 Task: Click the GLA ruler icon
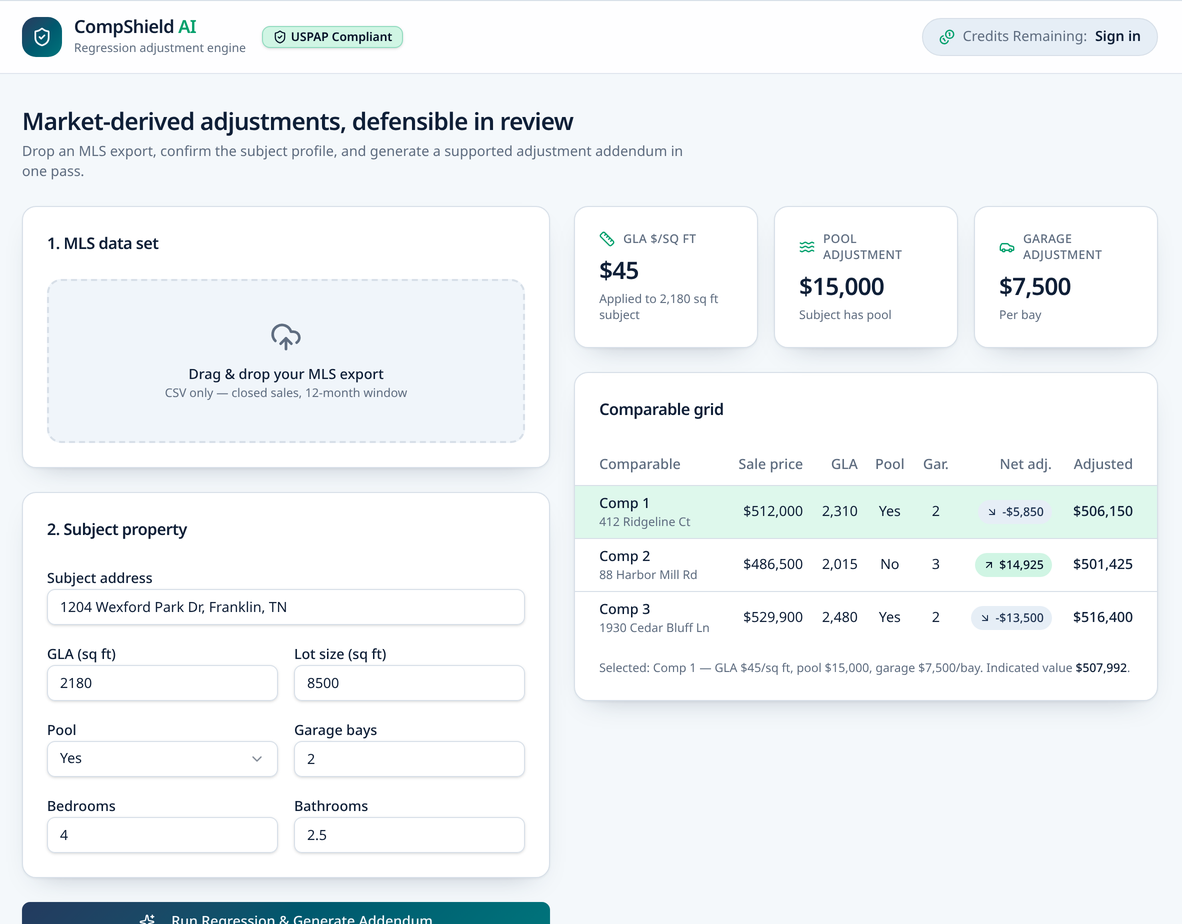[x=607, y=239]
